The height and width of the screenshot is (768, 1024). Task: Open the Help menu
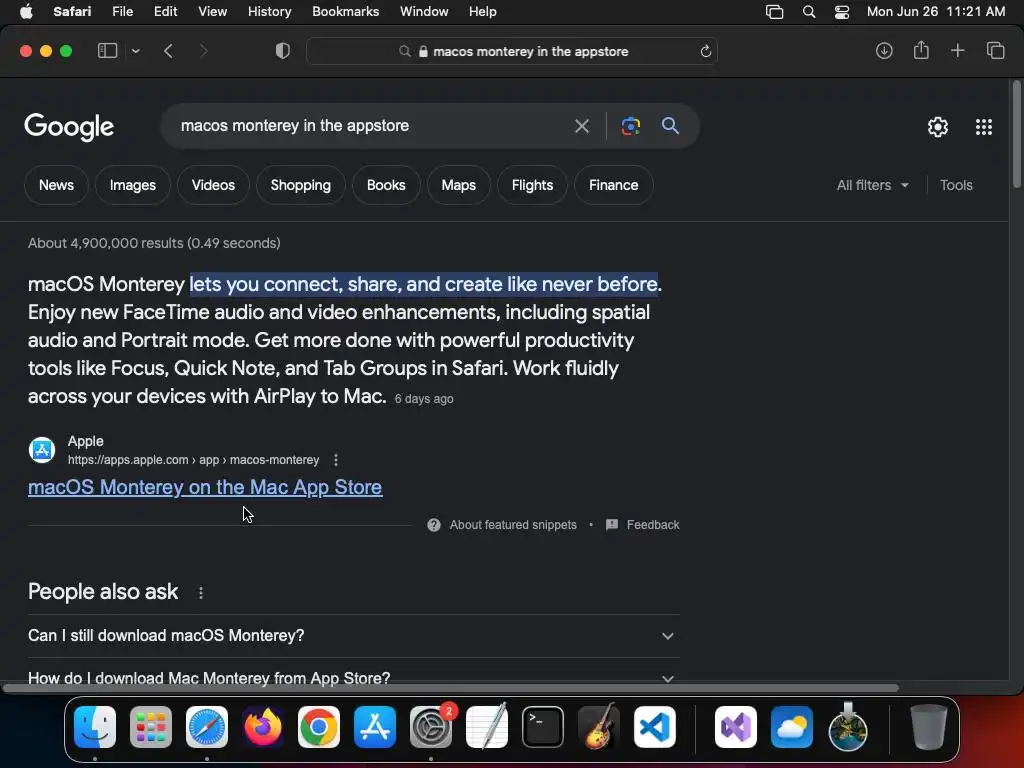483,12
